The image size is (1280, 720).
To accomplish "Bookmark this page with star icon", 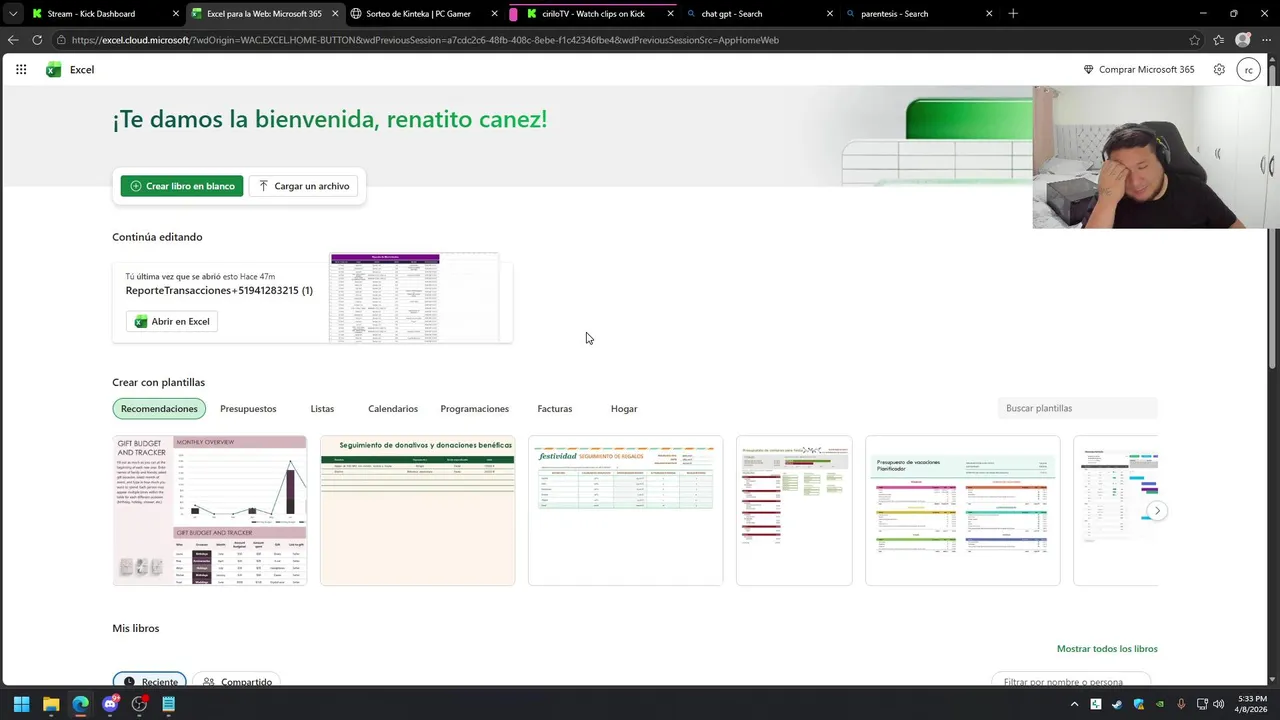I will click(1195, 40).
